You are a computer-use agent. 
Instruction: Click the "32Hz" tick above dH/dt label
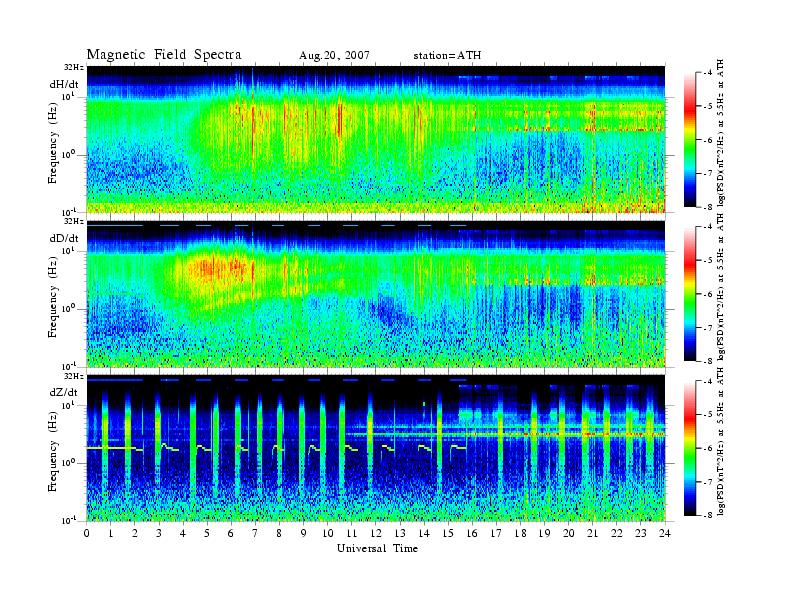point(74,68)
